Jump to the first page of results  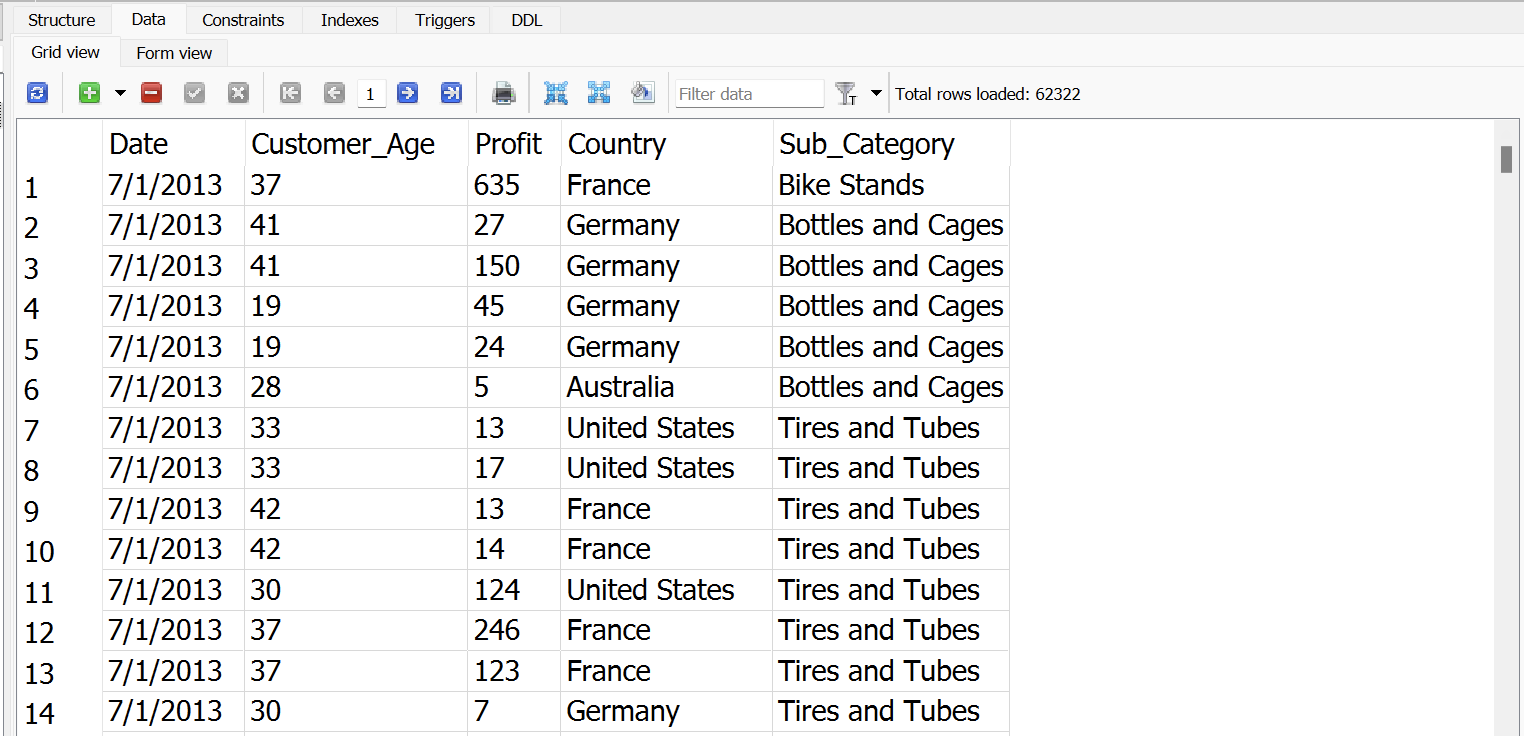pos(290,92)
